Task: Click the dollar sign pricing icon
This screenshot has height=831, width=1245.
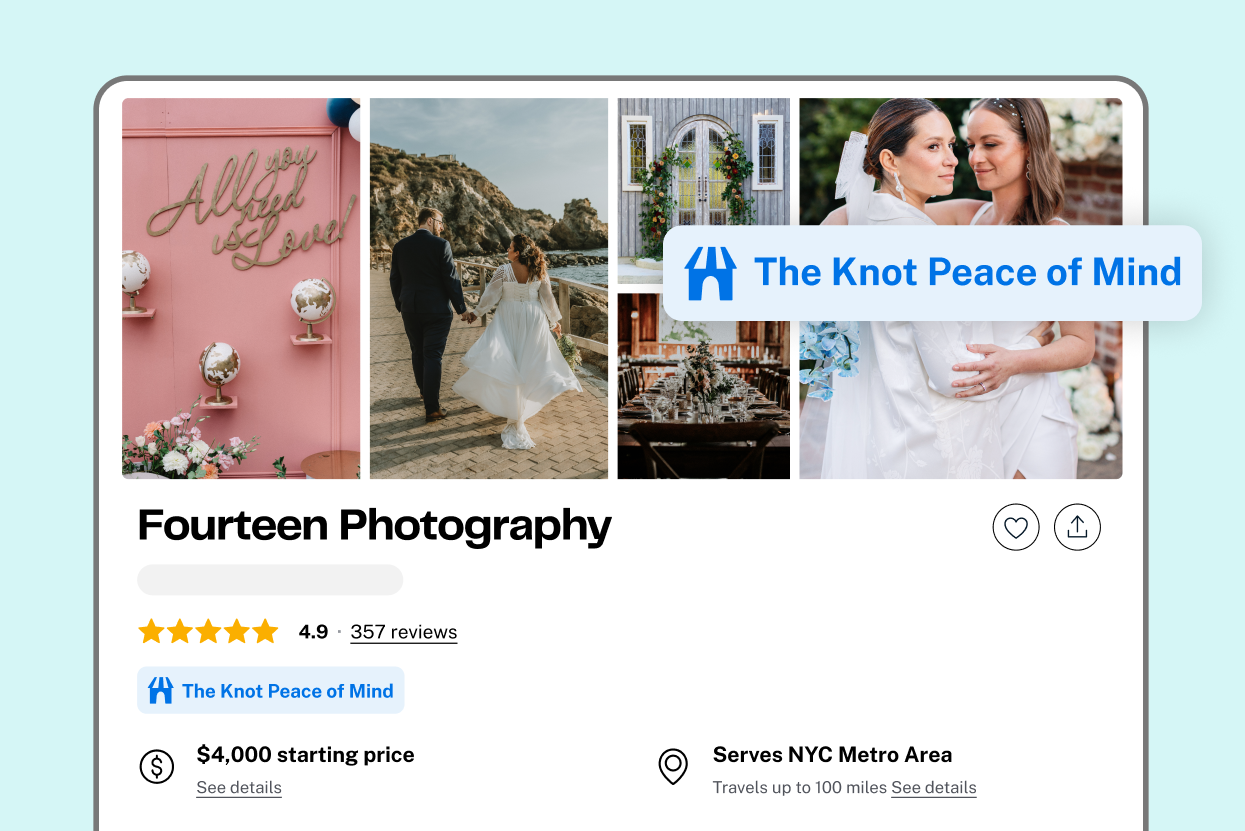Action: [156, 767]
